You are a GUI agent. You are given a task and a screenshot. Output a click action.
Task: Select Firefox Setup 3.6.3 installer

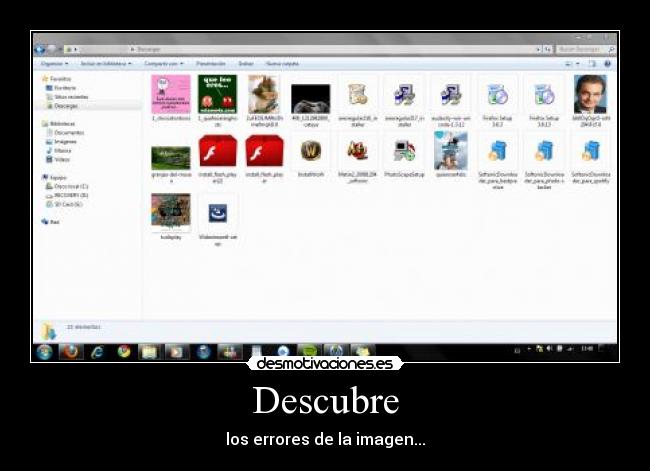(x=497, y=94)
